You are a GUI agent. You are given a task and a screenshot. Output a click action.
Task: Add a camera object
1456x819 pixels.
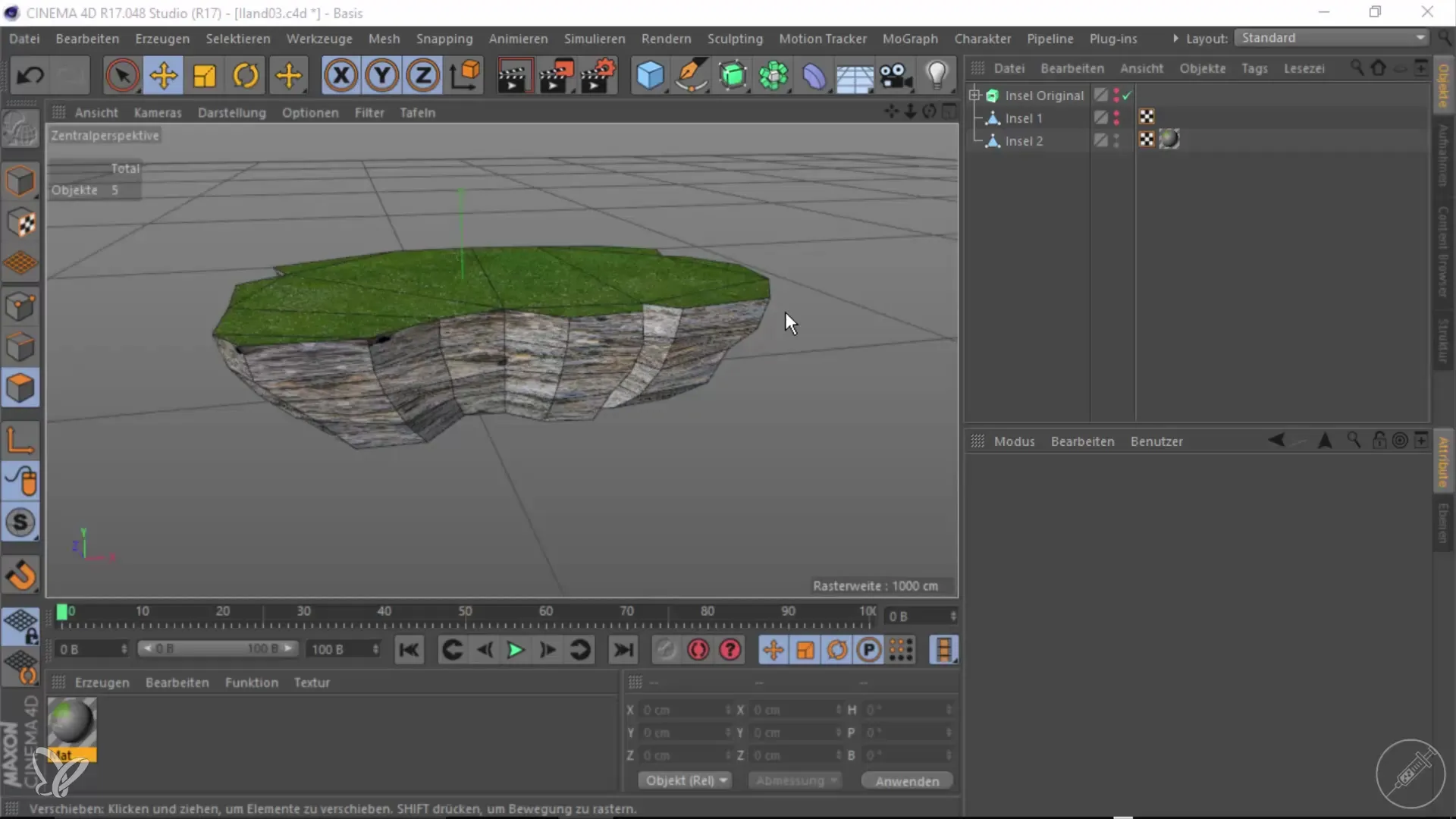pos(896,75)
